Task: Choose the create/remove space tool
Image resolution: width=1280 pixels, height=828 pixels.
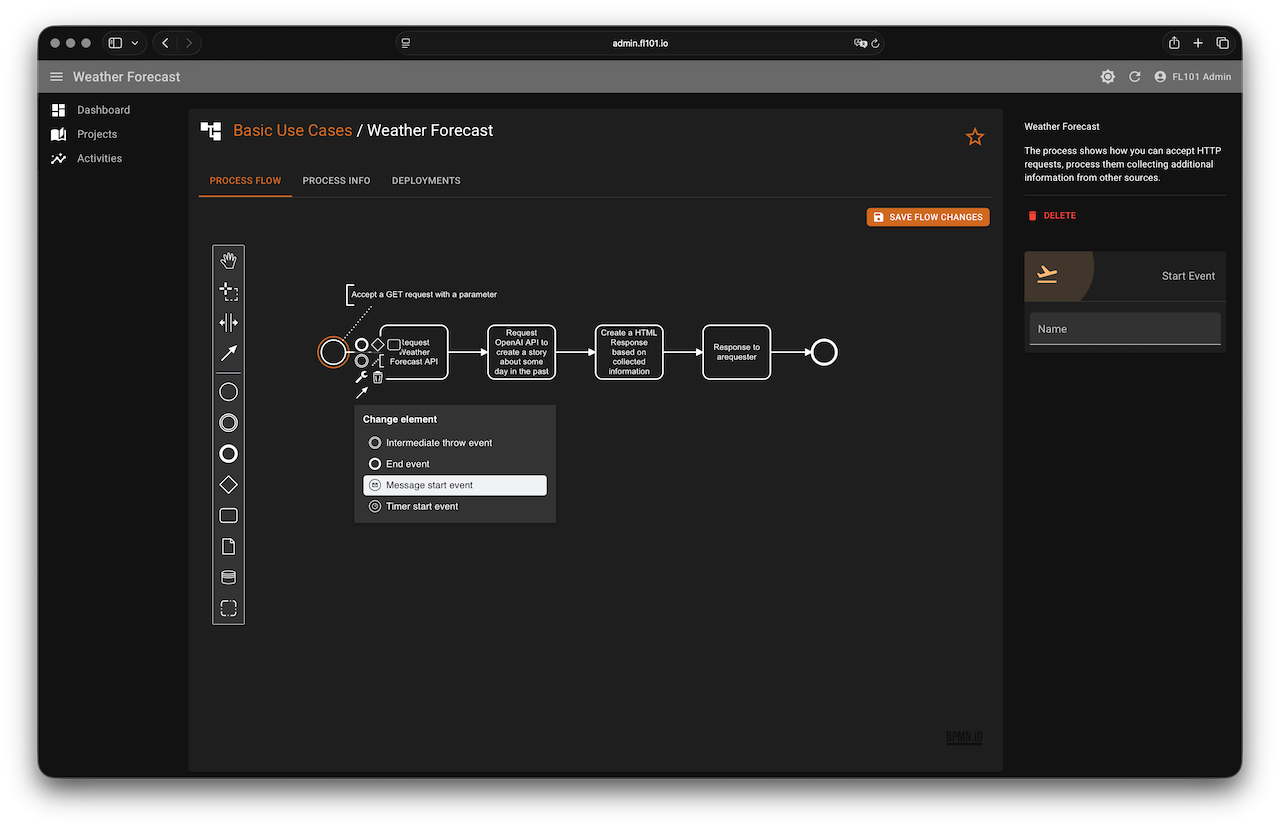Action: pyautogui.click(x=228, y=322)
